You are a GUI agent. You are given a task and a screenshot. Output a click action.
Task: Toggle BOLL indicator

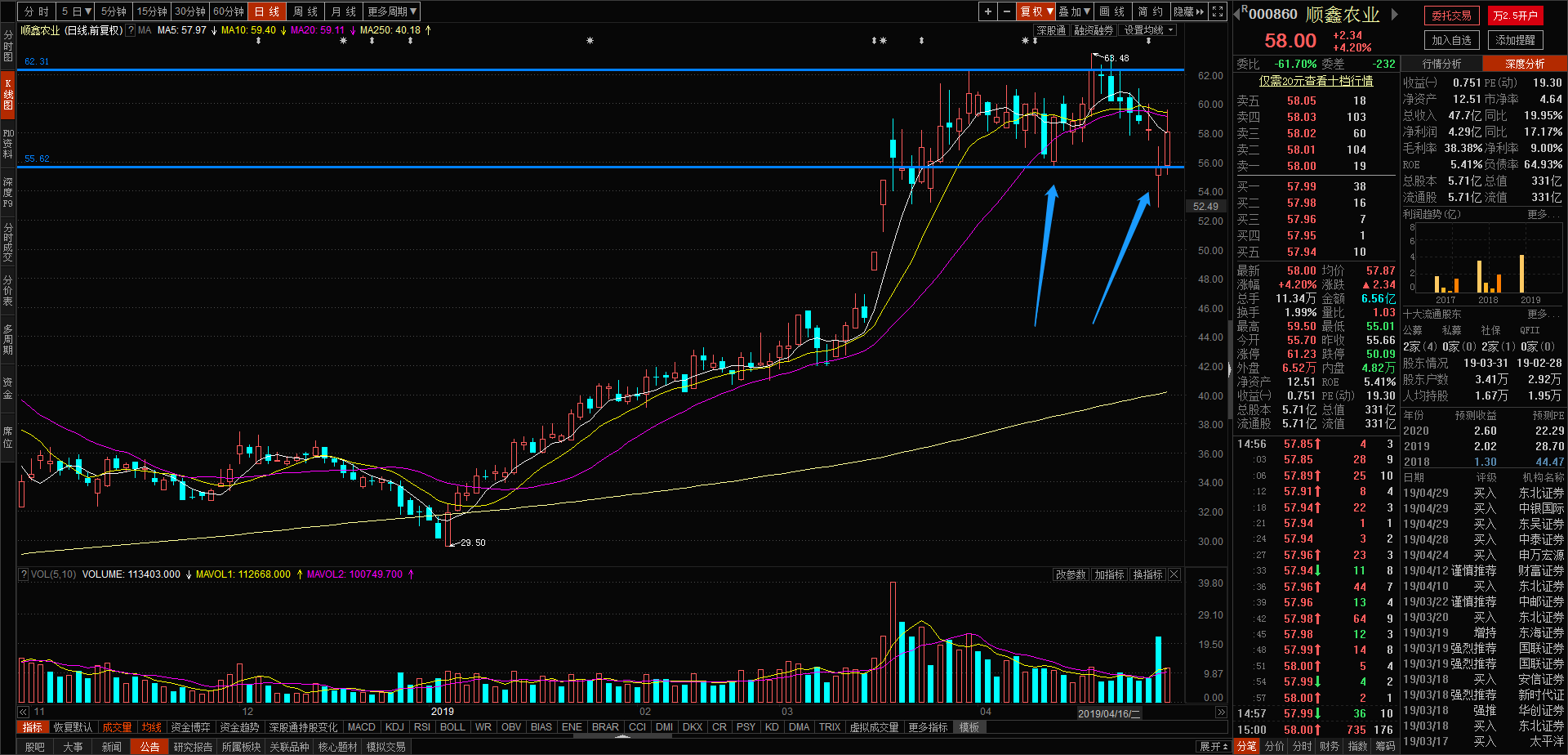[452, 727]
